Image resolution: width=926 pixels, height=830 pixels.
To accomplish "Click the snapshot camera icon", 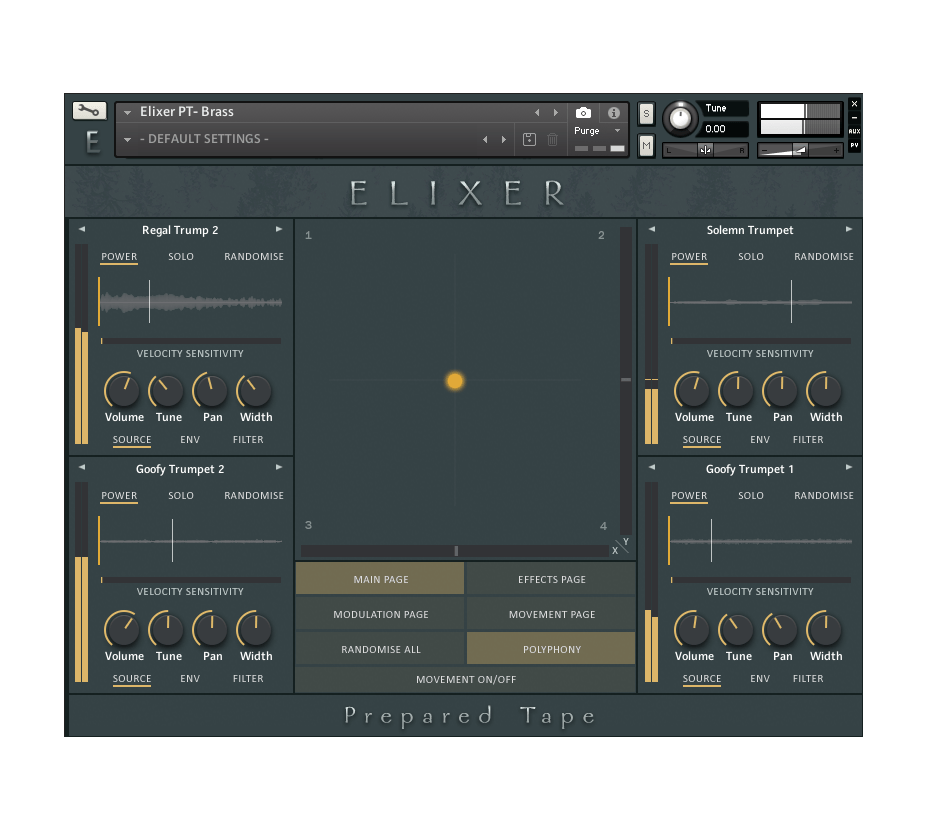I will pos(583,112).
